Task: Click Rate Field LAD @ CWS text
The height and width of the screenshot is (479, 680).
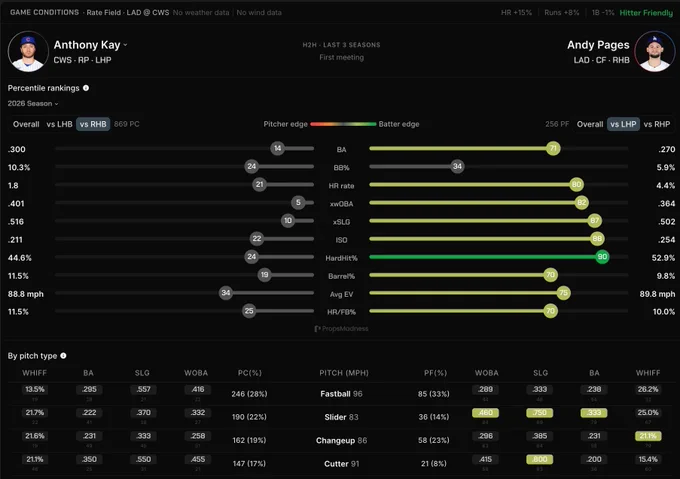Action: pyautogui.click(x=128, y=13)
